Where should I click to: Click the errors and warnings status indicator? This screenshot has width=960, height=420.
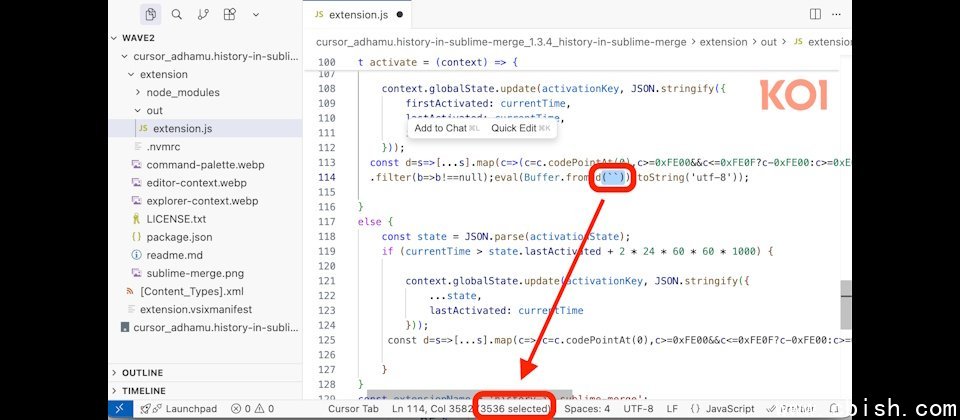click(252, 408)
